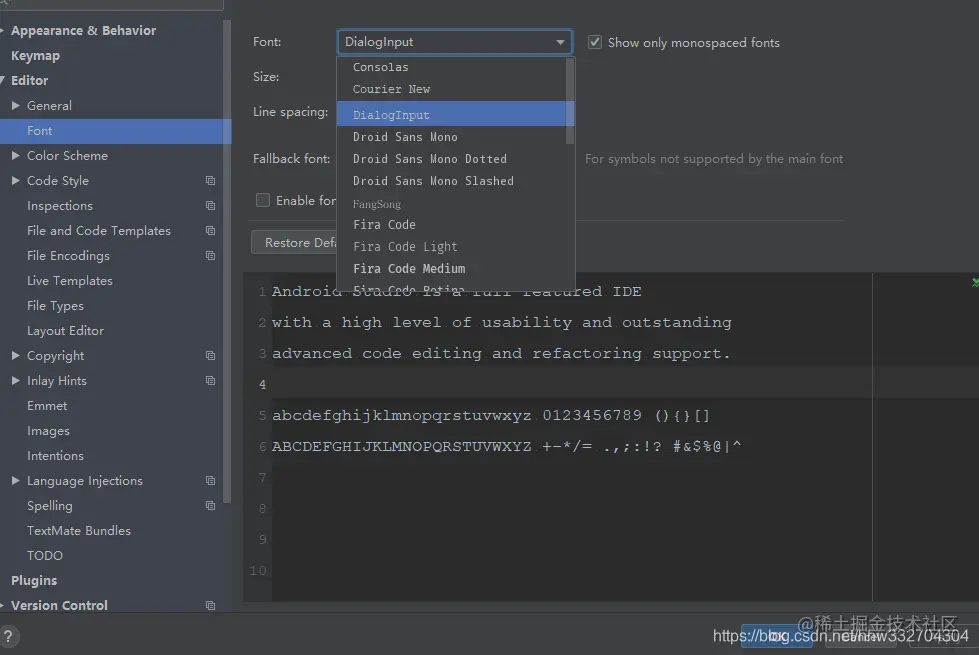
Task: Click preview line 'with a high level'
Action: coord(501,322)
